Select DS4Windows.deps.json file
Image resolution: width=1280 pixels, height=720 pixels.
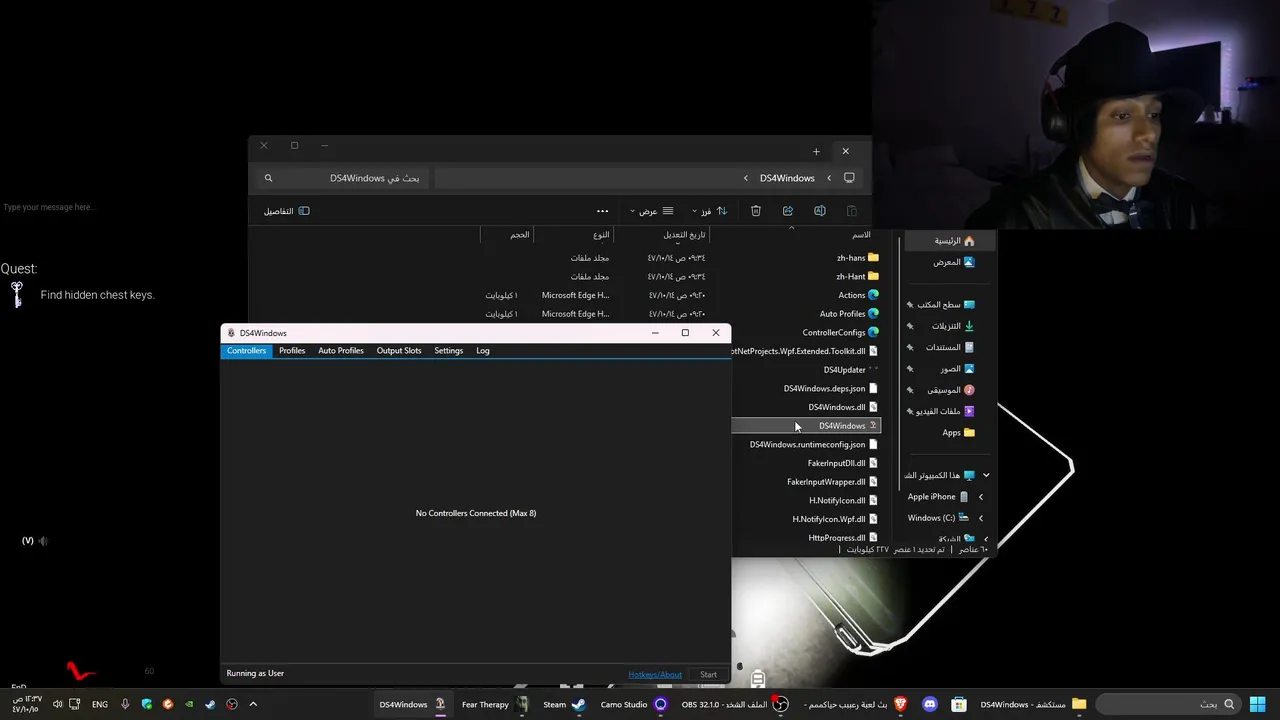[831, 388]
